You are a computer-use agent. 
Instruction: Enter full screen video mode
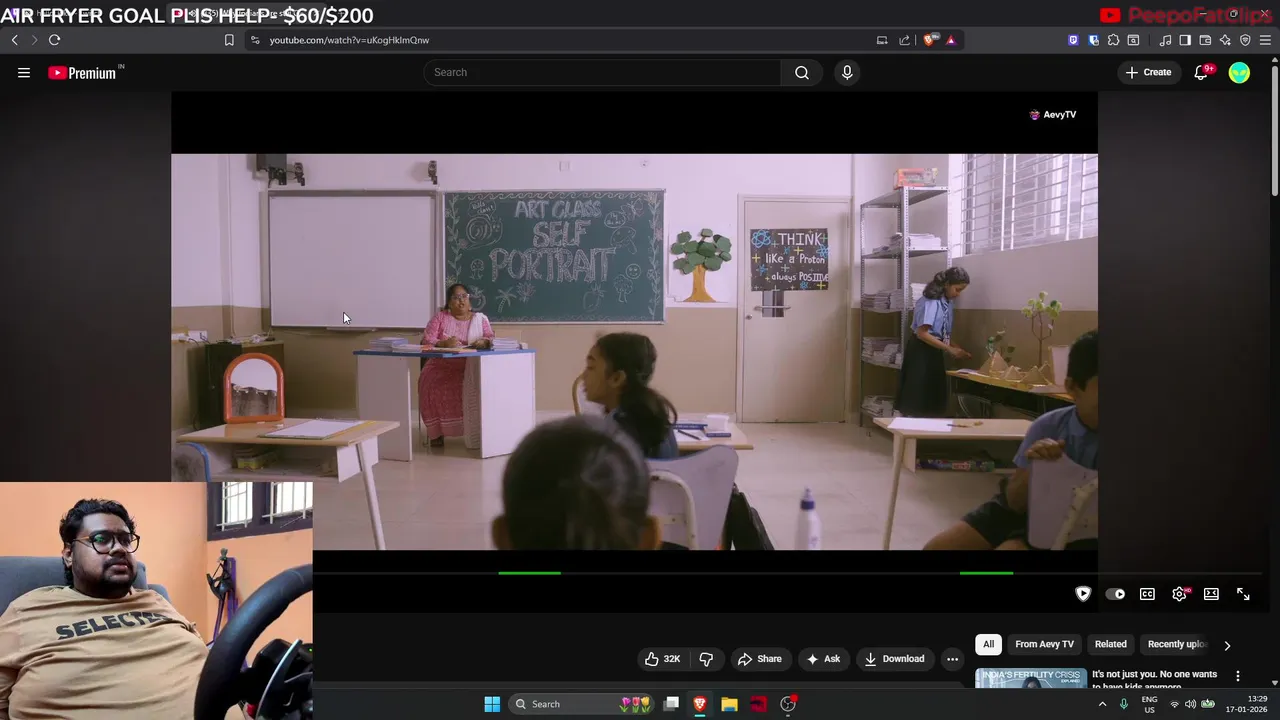[1243, 594]
